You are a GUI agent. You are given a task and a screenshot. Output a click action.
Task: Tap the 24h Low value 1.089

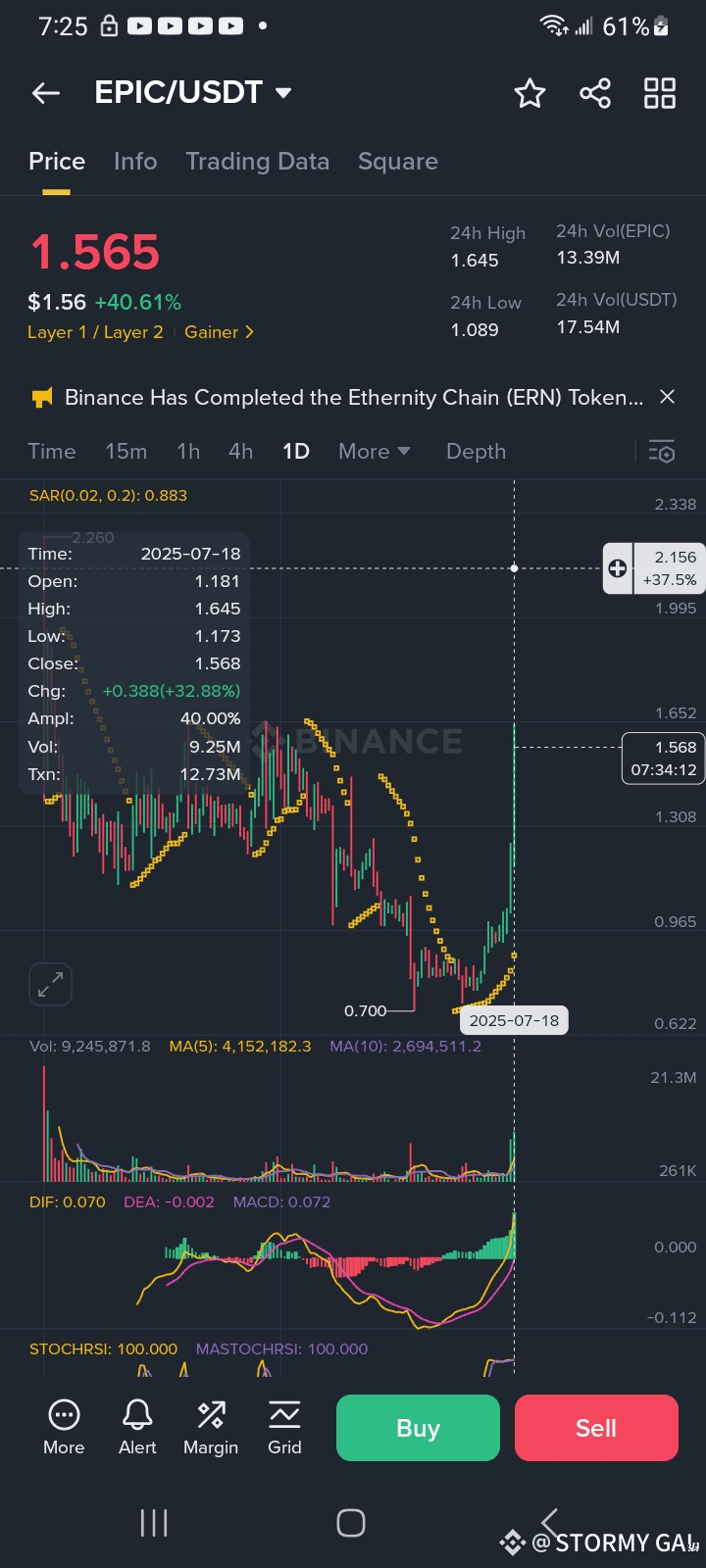(475, 330)
